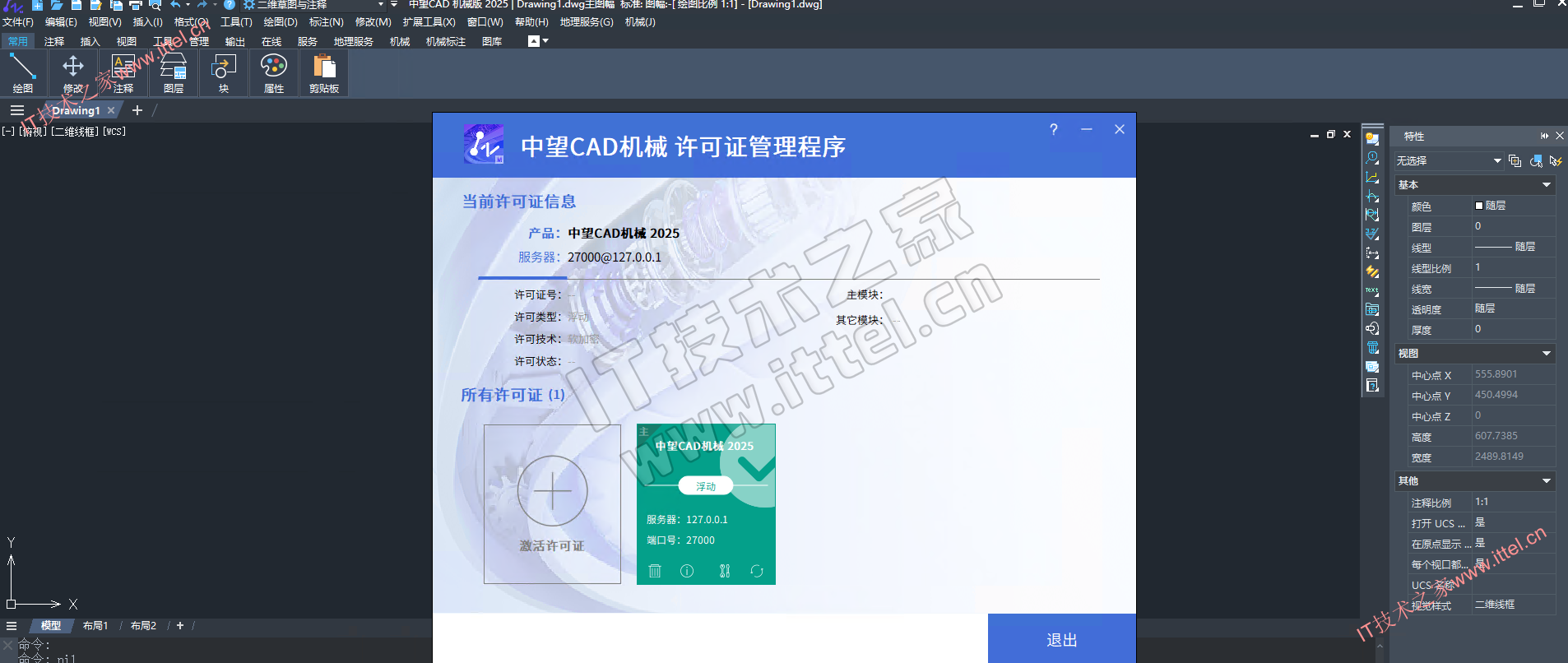Viewport: 1568px width, 663px height.
Task: Click the A-A section symbol icon in vertical toolbar
Action: point(1371,253)
